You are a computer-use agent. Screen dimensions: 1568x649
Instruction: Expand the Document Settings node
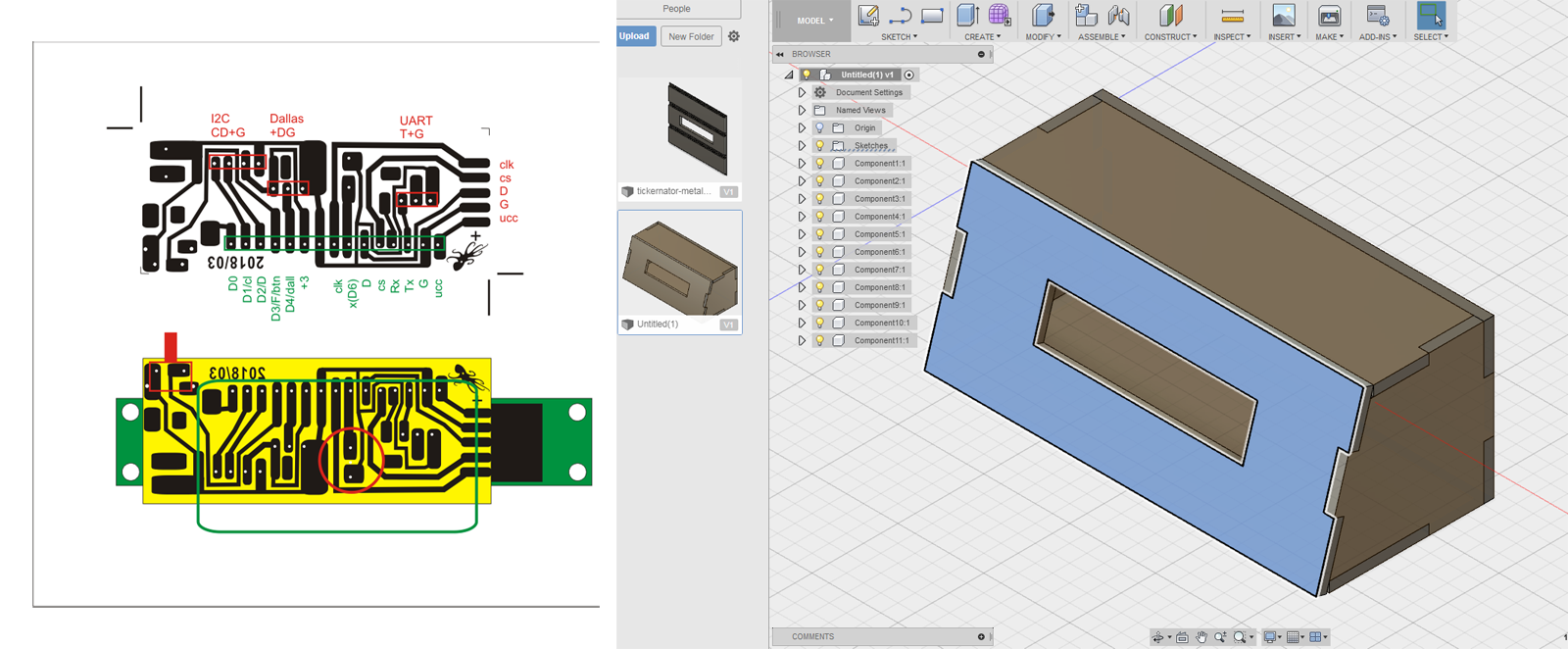[x=802, y=93]
